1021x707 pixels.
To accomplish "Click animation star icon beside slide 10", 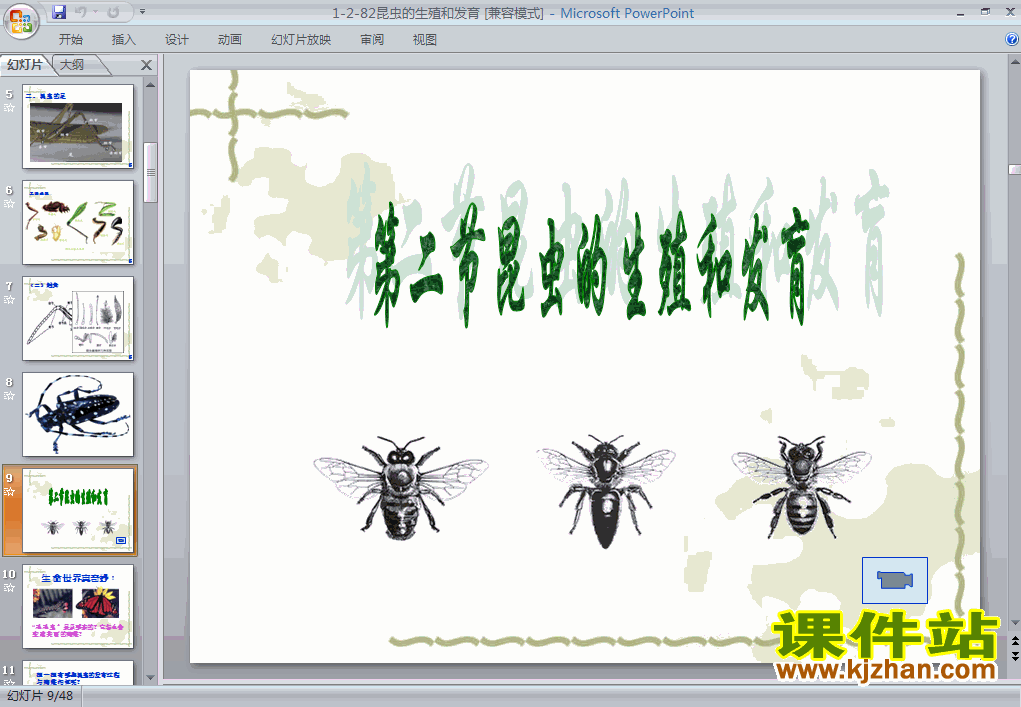I will point(9,588).
